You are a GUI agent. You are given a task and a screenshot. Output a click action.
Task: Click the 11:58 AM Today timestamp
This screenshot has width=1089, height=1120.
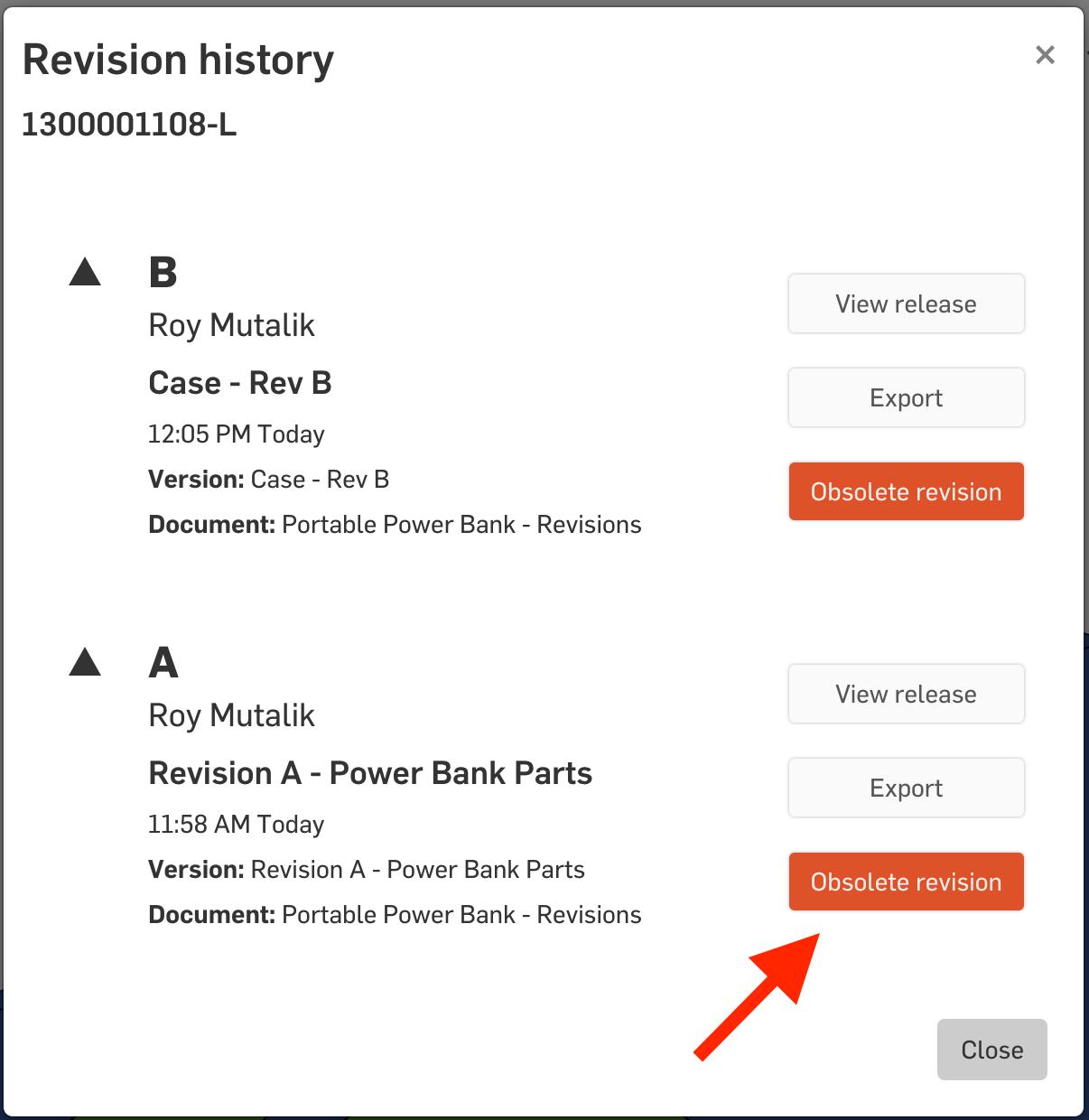tap(237, 825)
